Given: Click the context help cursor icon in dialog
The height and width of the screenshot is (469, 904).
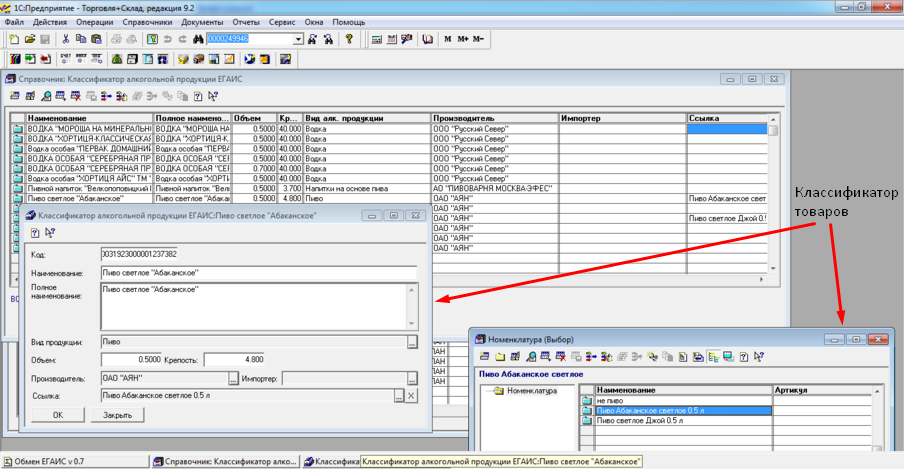Looking at the screenshot, I should [x=50, y=232].
